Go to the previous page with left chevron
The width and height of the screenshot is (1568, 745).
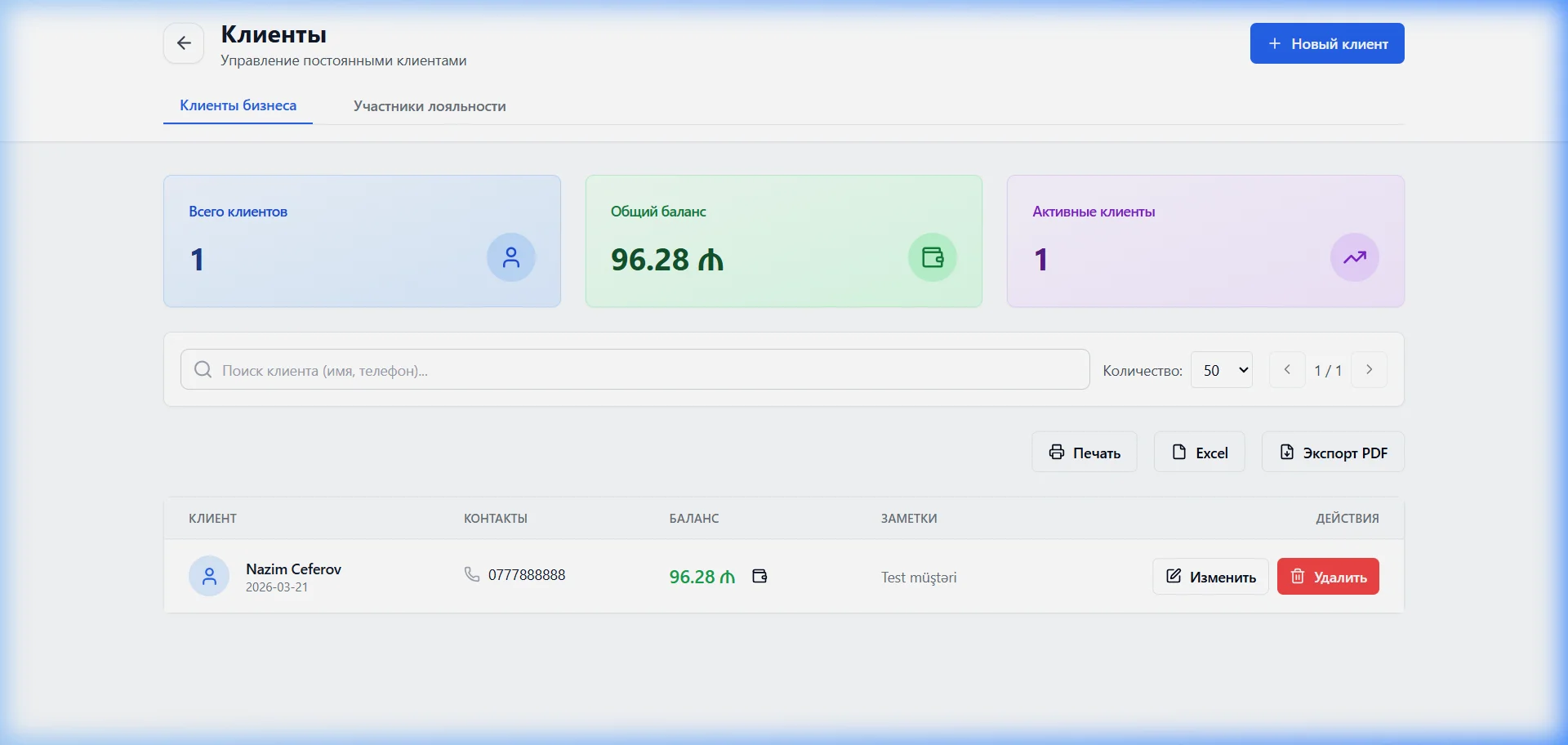coord(1287,370)
